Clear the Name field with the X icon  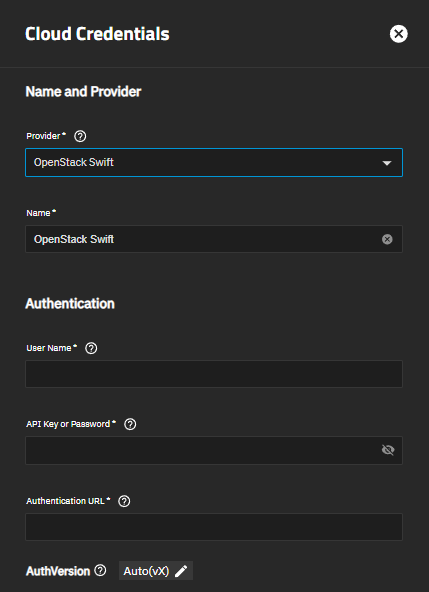387,239
